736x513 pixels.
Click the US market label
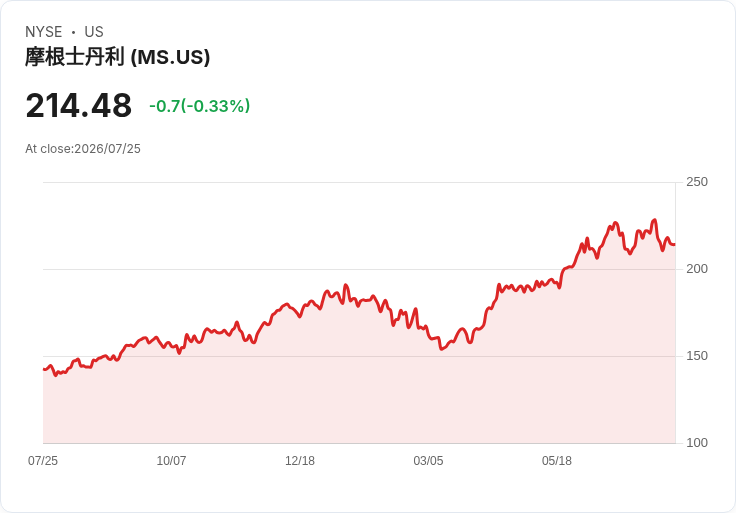point(94,32)
